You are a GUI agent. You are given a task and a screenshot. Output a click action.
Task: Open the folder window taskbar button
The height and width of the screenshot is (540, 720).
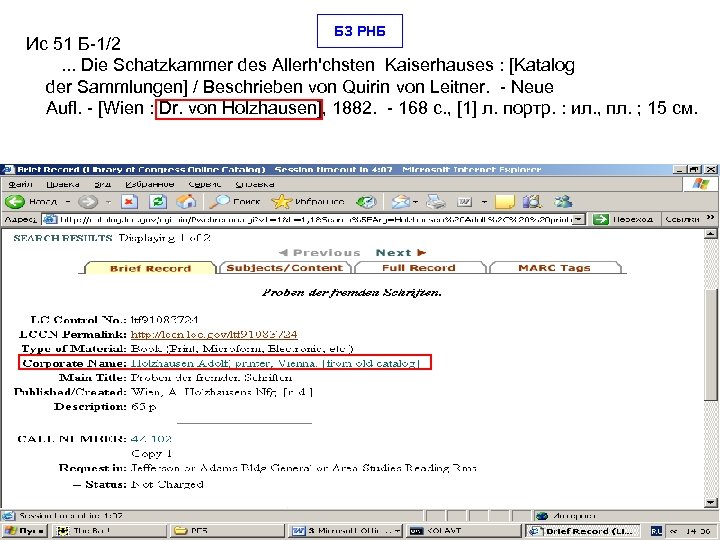click(x=226, y=531)
